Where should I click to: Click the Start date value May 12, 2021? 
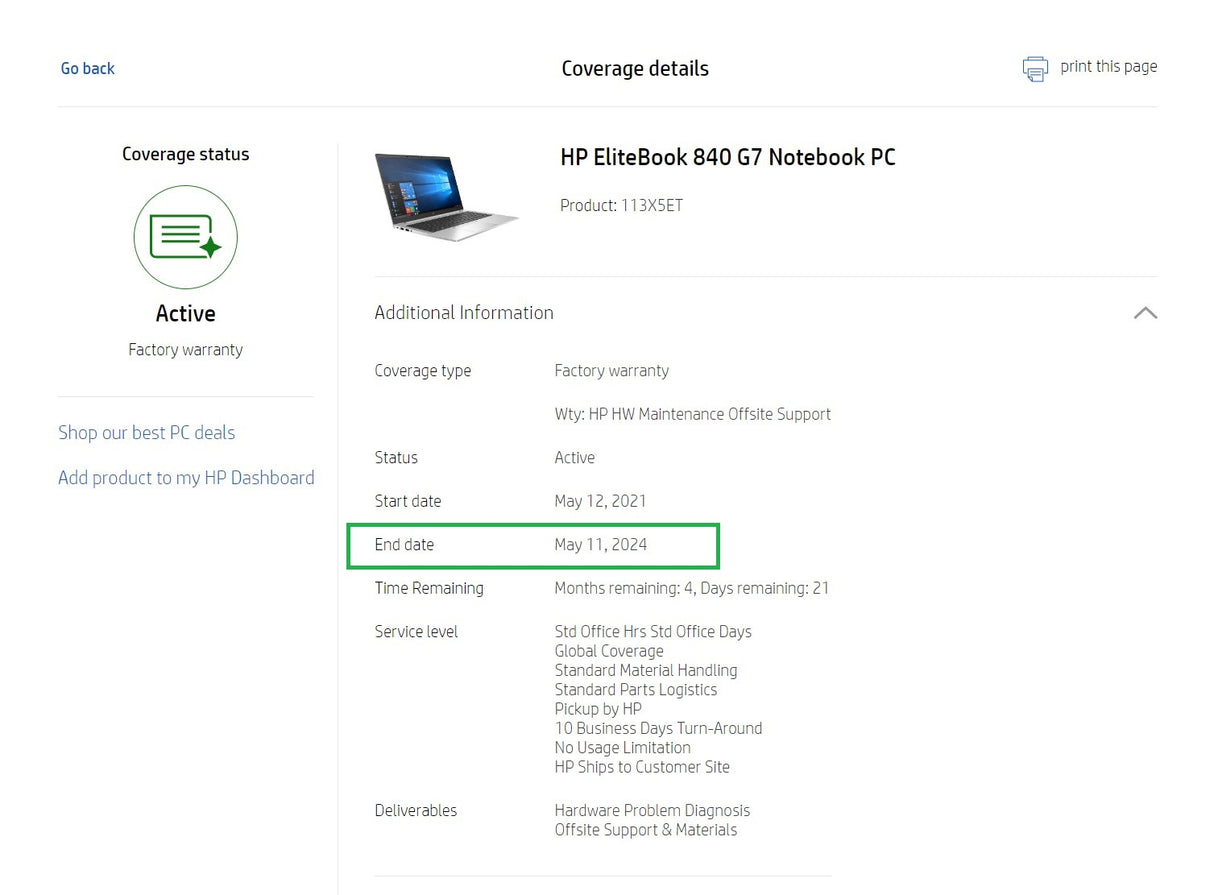[600, 501]
